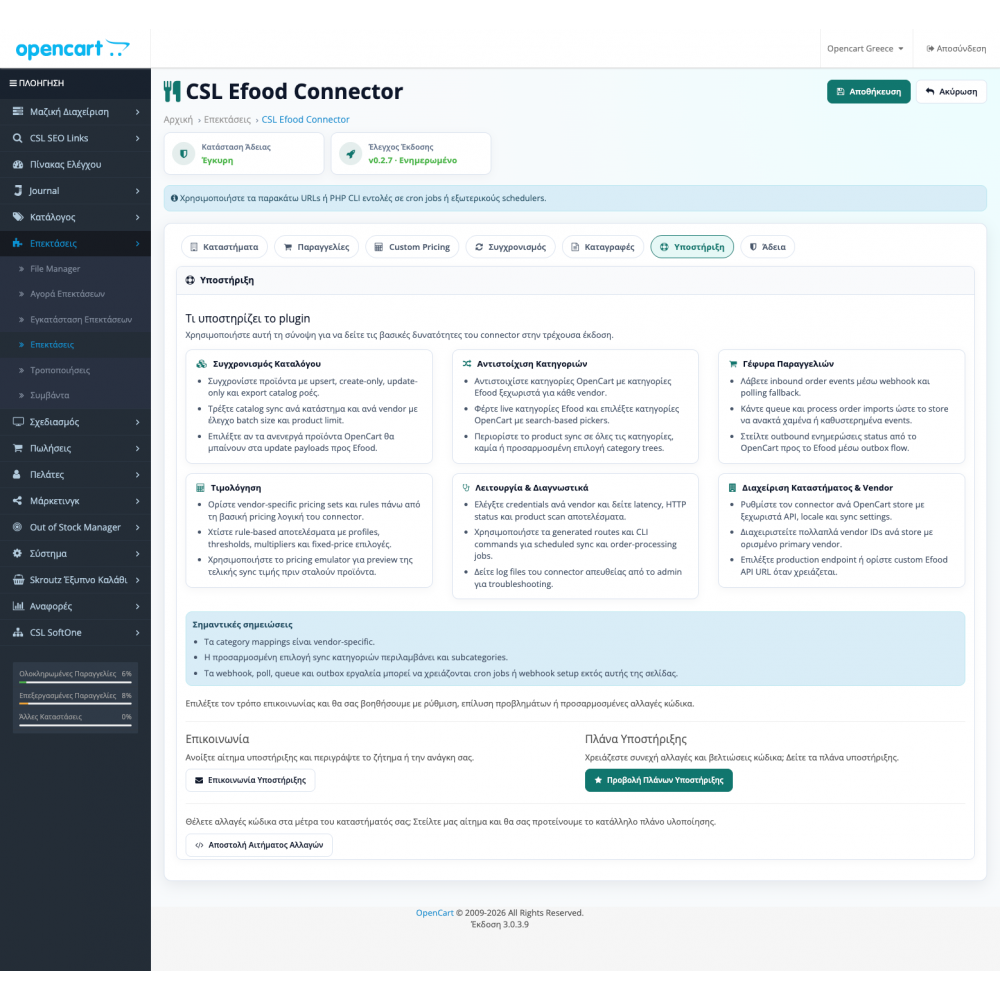Log out via Αποσύνδεση link
The image size is (1000, 1000).
(956, 48)
